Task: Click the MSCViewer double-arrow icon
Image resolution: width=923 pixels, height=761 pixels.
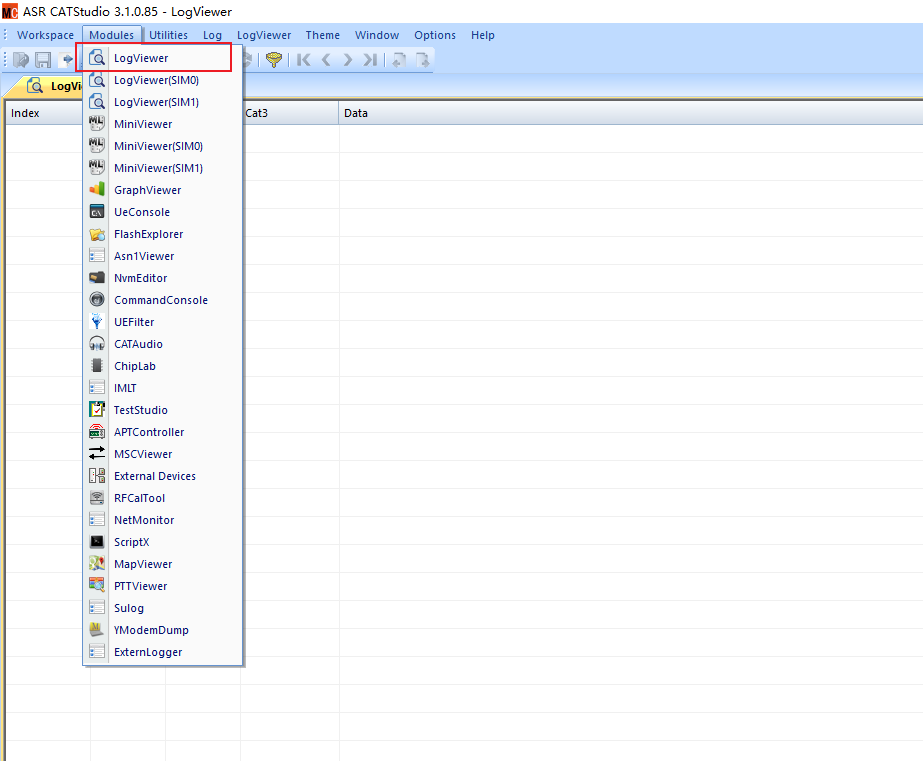Action: (x=97, y=454)
